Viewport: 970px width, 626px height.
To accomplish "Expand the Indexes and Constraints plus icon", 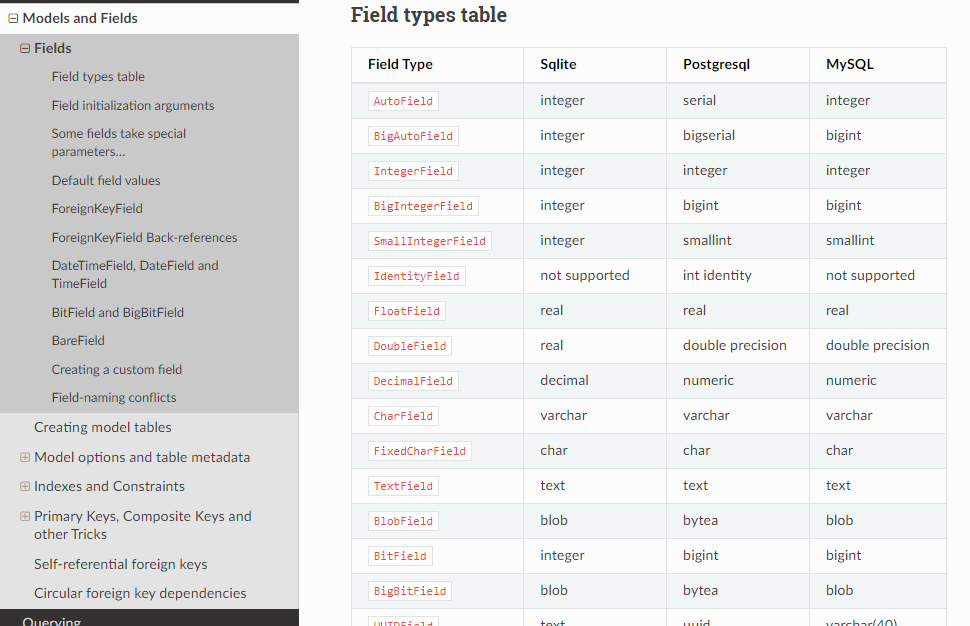I will [x=25, y=486].
